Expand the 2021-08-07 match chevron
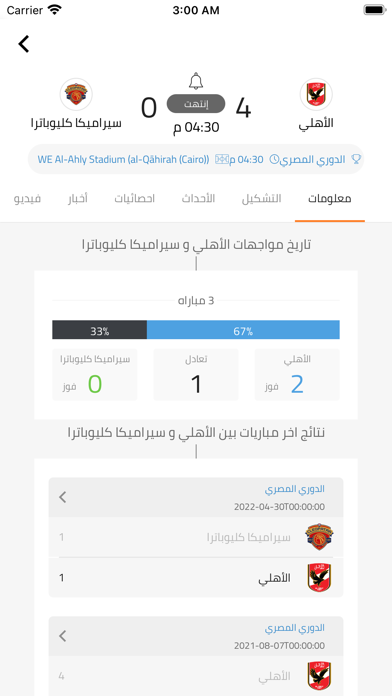The height and width of the screenshot is (696, 392). tap(63, 636)
